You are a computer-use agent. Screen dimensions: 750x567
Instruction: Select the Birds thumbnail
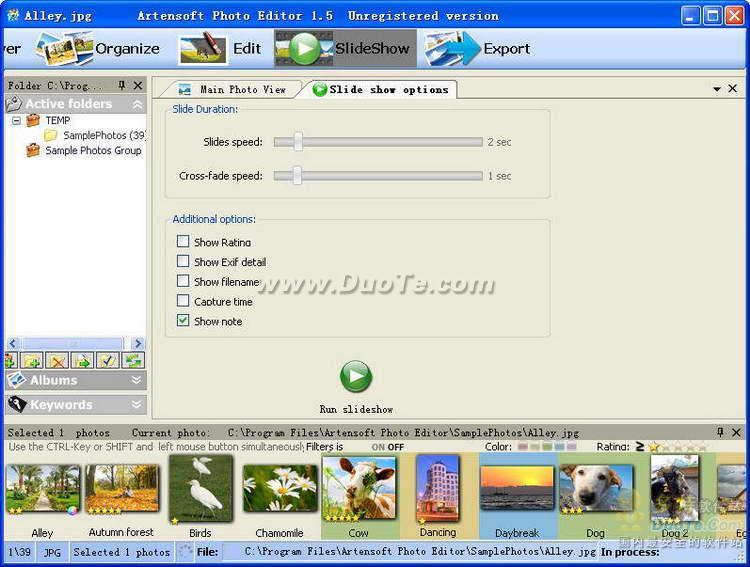coord(201,489)
